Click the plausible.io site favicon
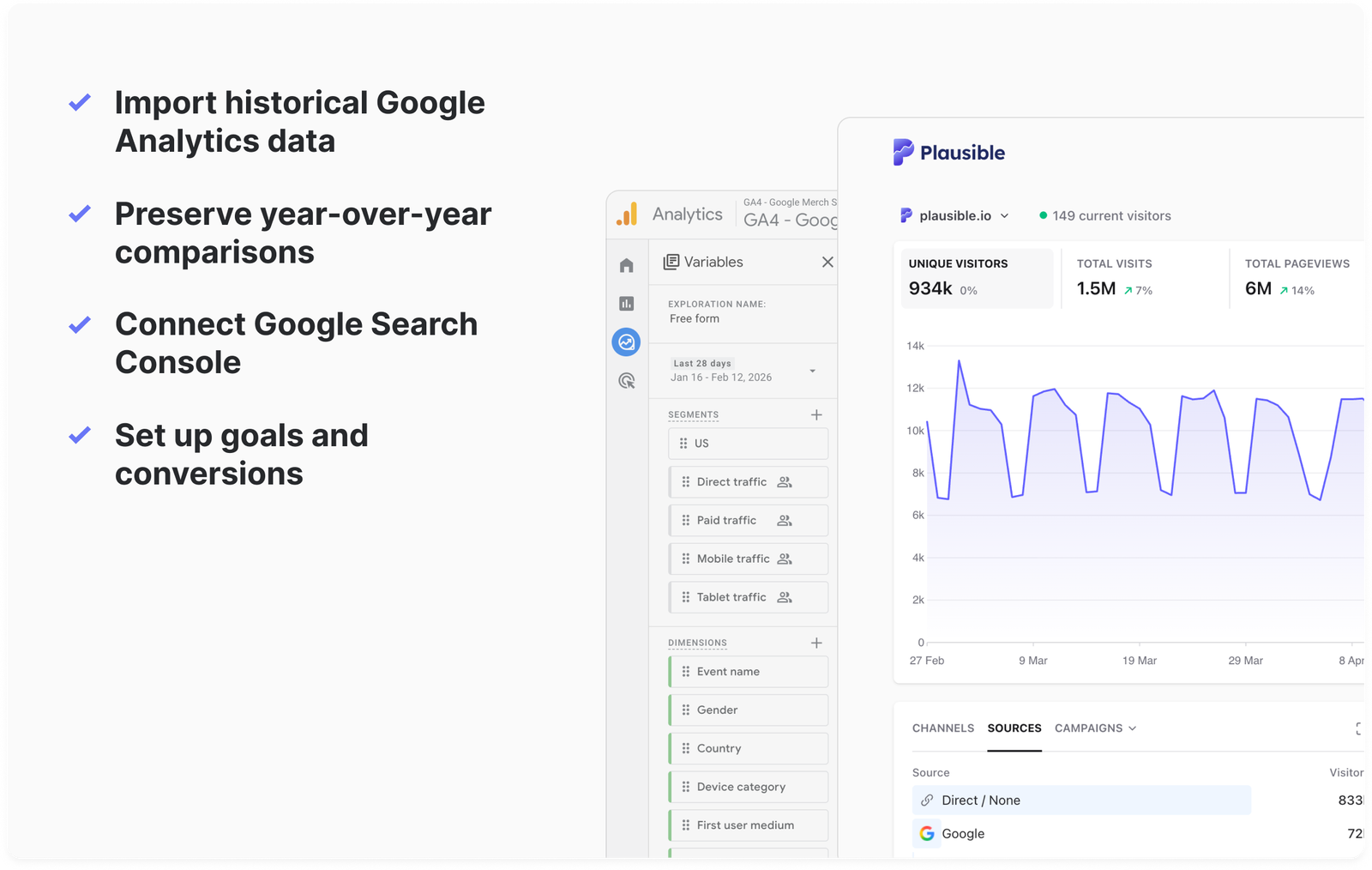 pyautogui.click(x=906, y=215)
